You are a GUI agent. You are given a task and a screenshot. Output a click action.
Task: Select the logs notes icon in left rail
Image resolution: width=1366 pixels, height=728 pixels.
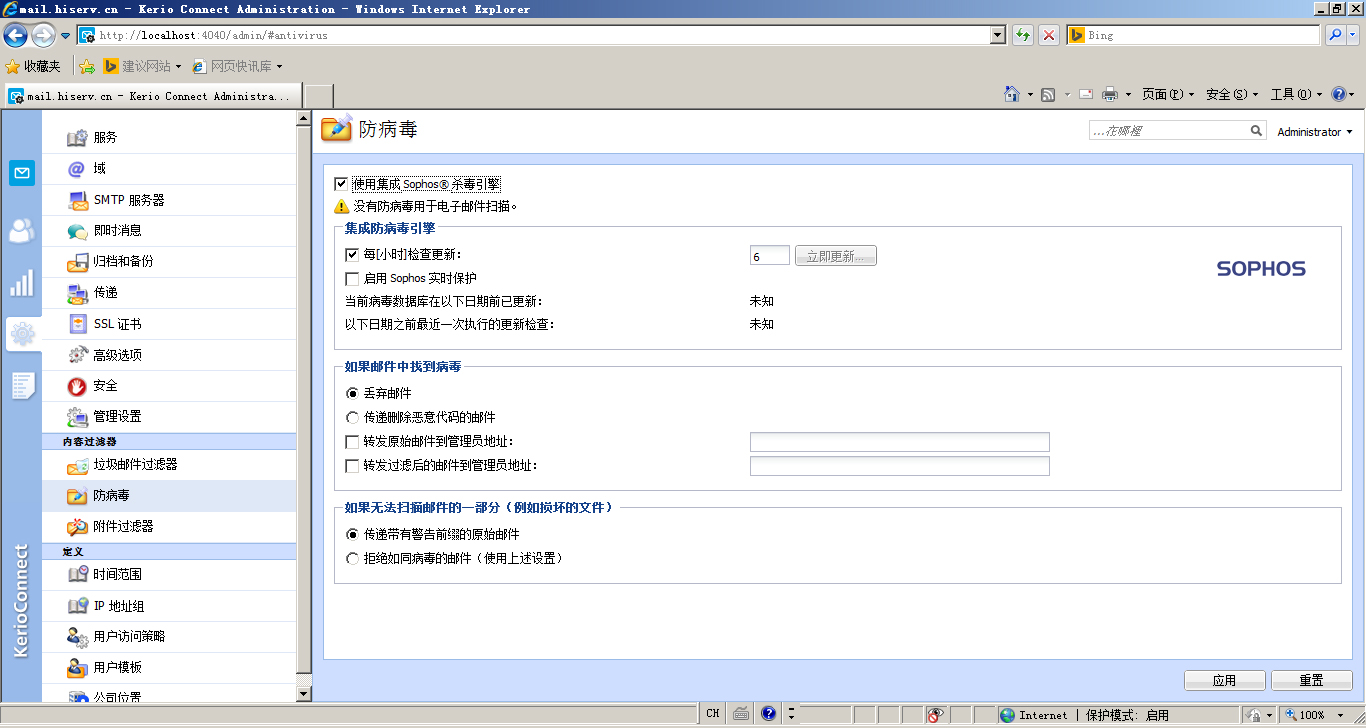22,386
